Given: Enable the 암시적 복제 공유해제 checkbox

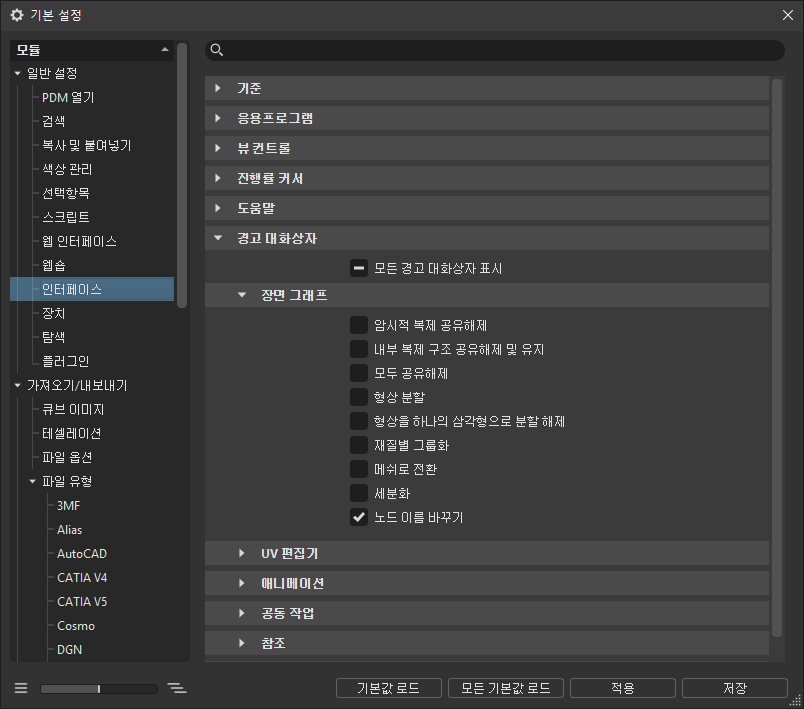Looking at the screenshot, I should coord(359,325).
